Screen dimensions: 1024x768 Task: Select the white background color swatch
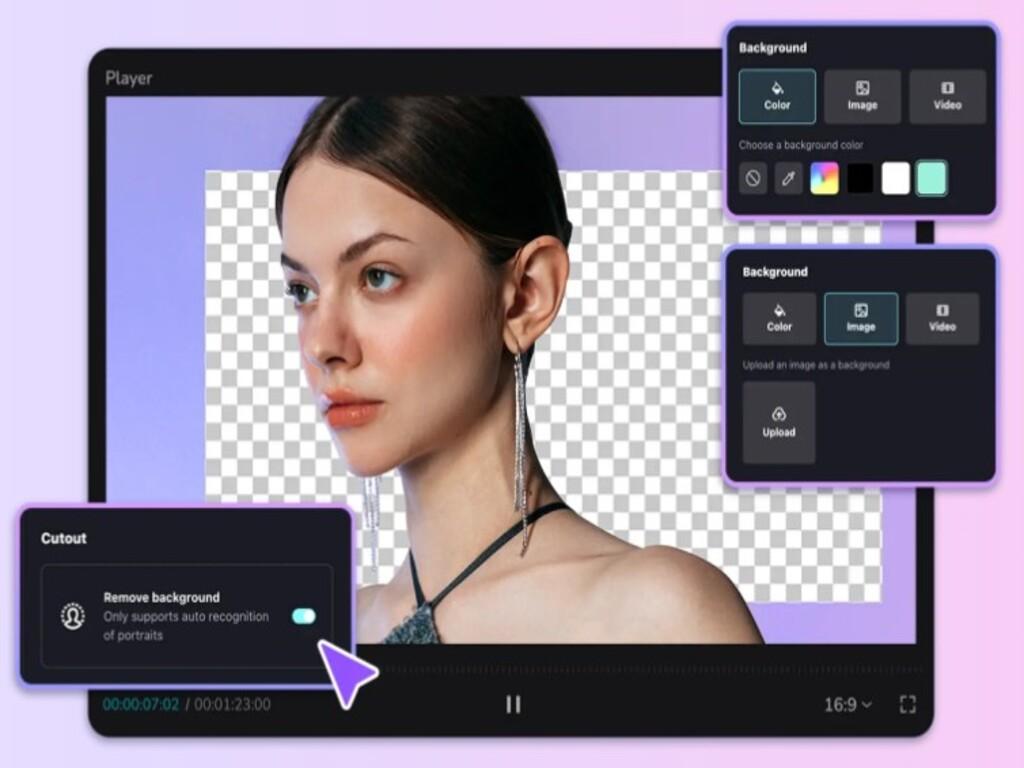tap(896, 180)
